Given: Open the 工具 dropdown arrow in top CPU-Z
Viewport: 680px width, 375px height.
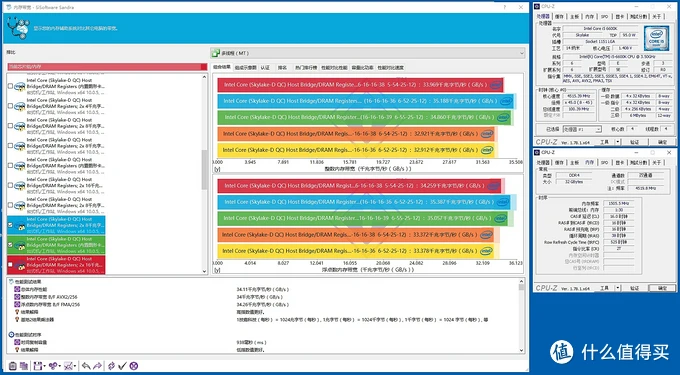Looking at the screenshot, I should click(618, 142).
